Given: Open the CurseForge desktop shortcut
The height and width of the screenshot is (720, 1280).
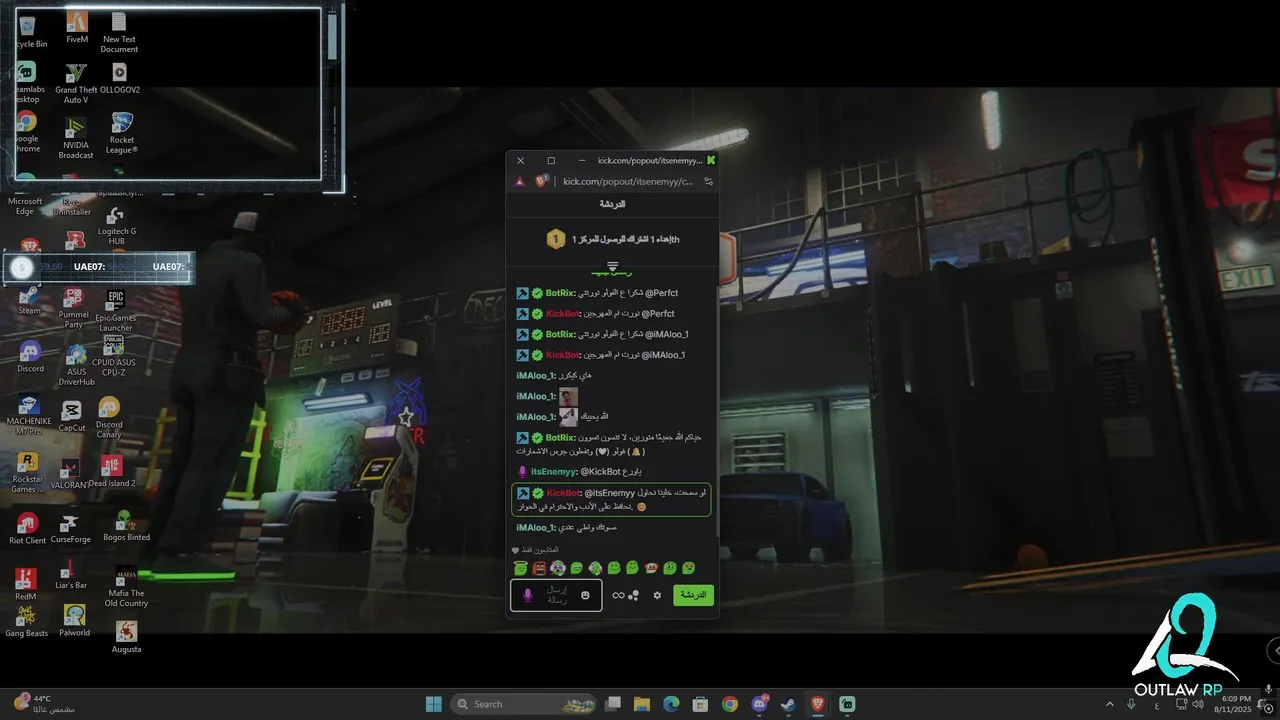Looking at the screenshot, I should point(70,530).
